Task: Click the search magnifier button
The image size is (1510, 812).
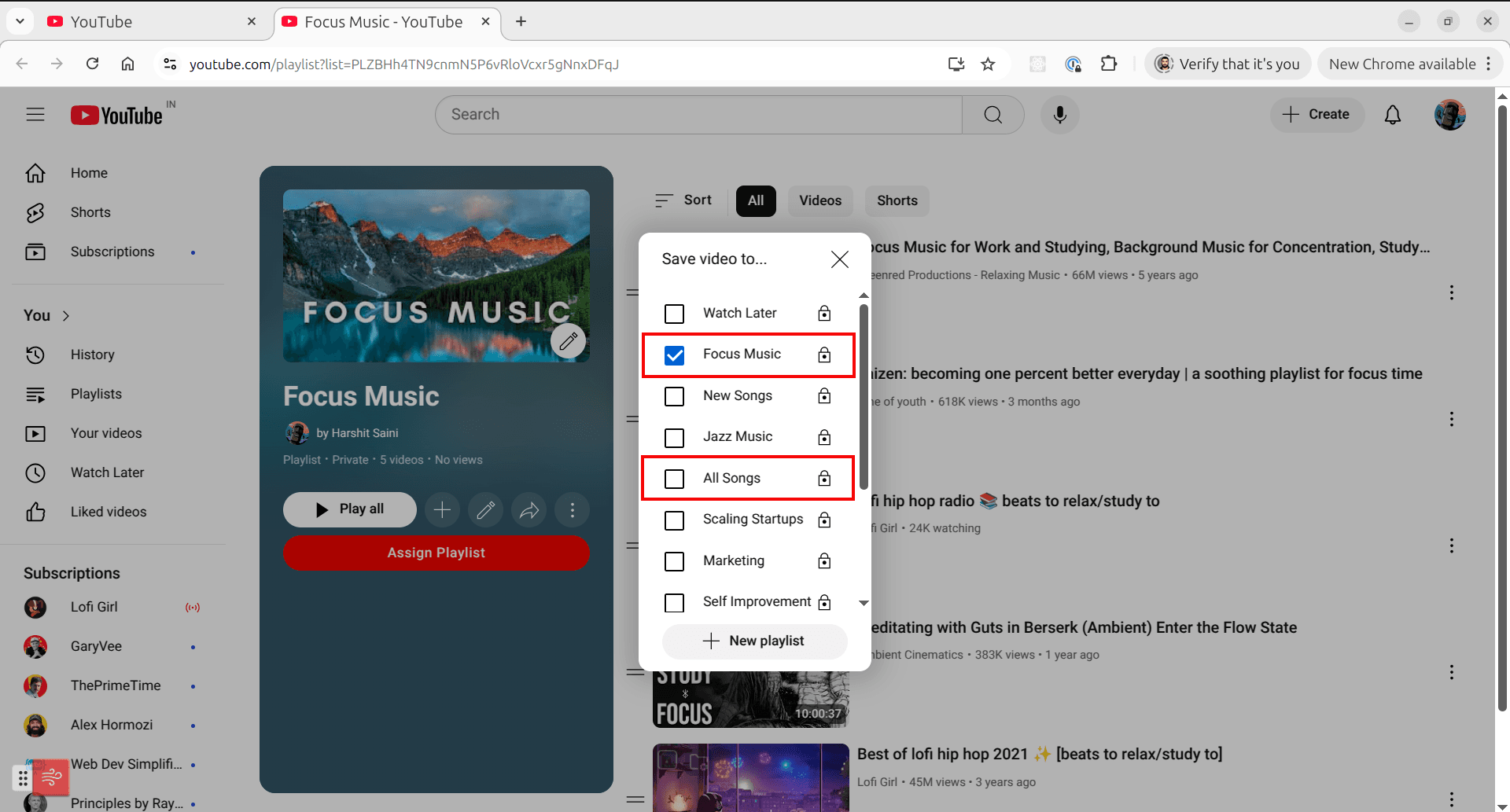Action: coord(993,115)
